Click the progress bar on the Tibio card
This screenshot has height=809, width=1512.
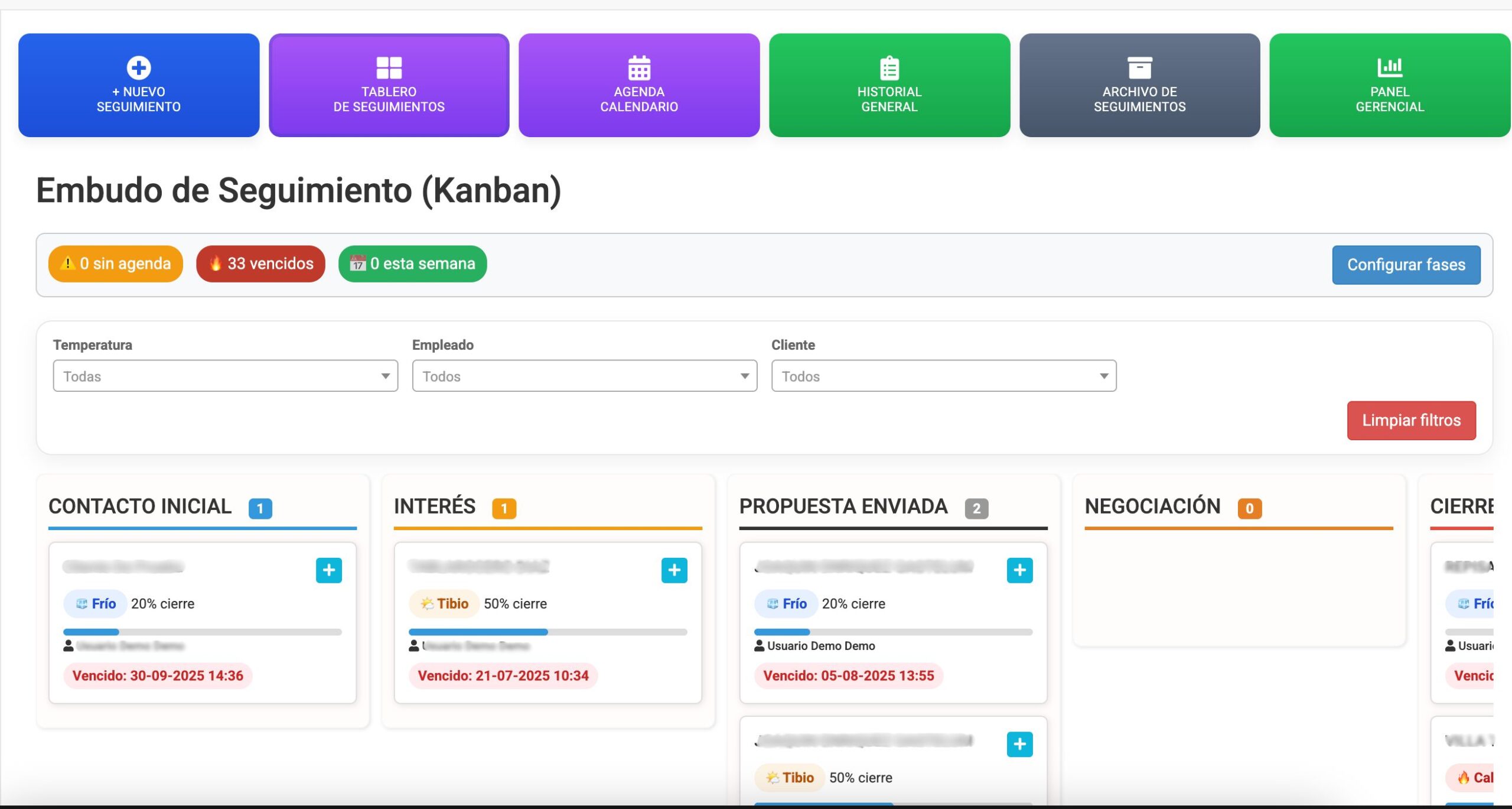click(x=548, y=632)
